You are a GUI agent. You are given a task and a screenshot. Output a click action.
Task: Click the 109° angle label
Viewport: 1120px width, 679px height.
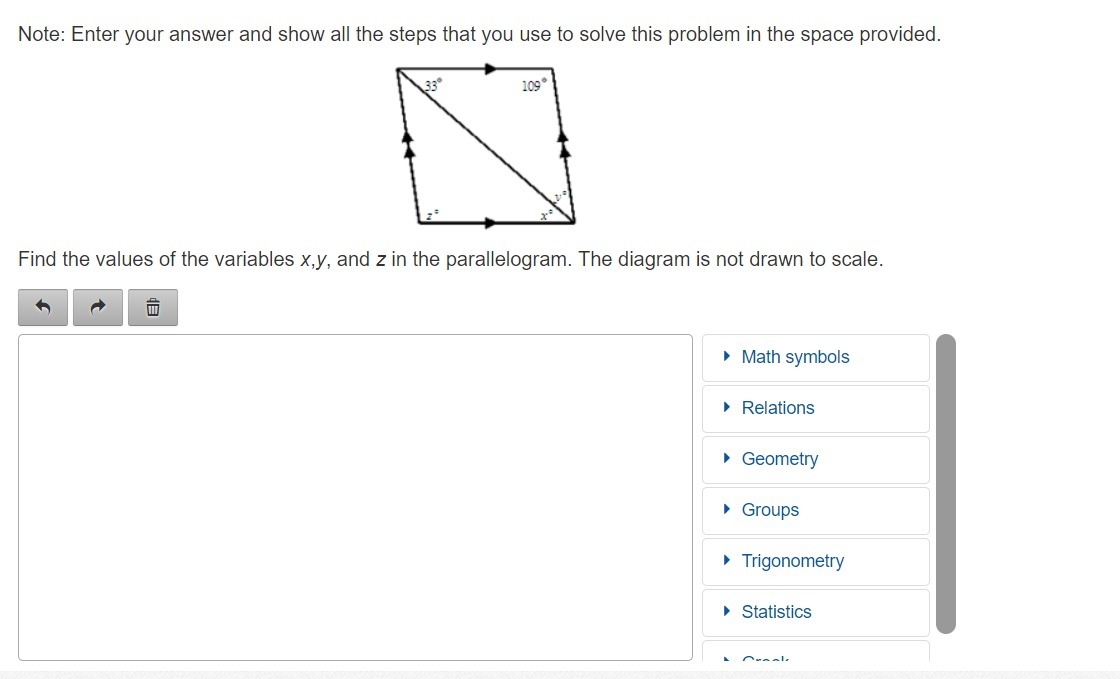pos(533,86)
